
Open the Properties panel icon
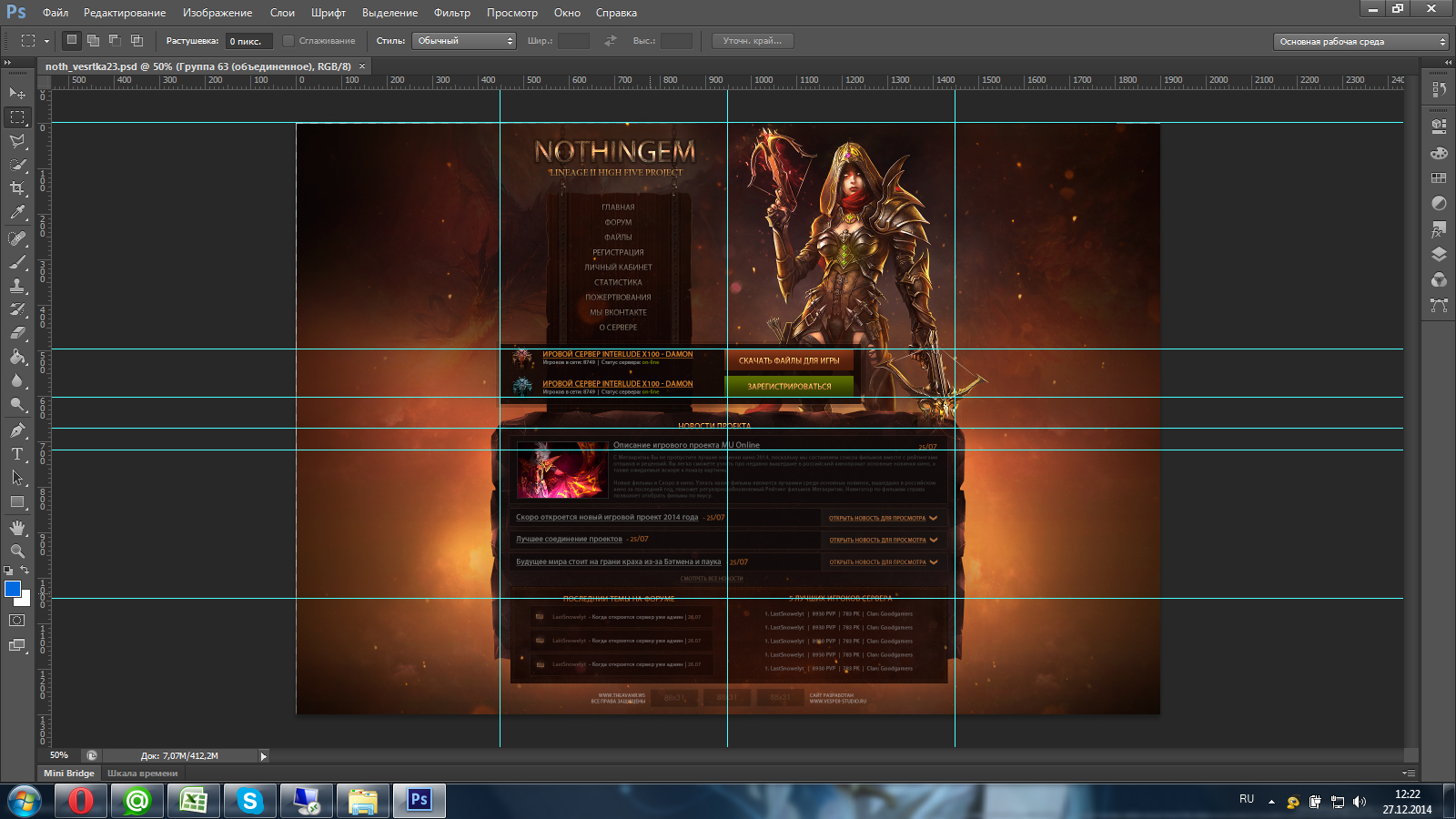tap(1439, 126)
